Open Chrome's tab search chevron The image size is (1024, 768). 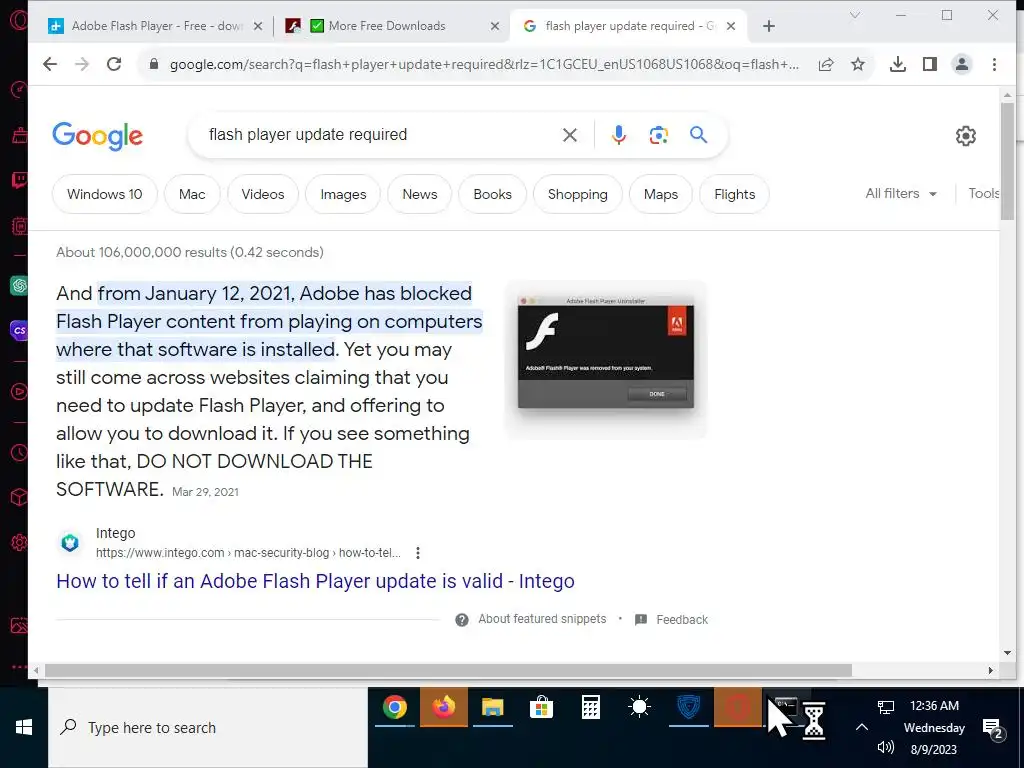(x=854, y=15)
